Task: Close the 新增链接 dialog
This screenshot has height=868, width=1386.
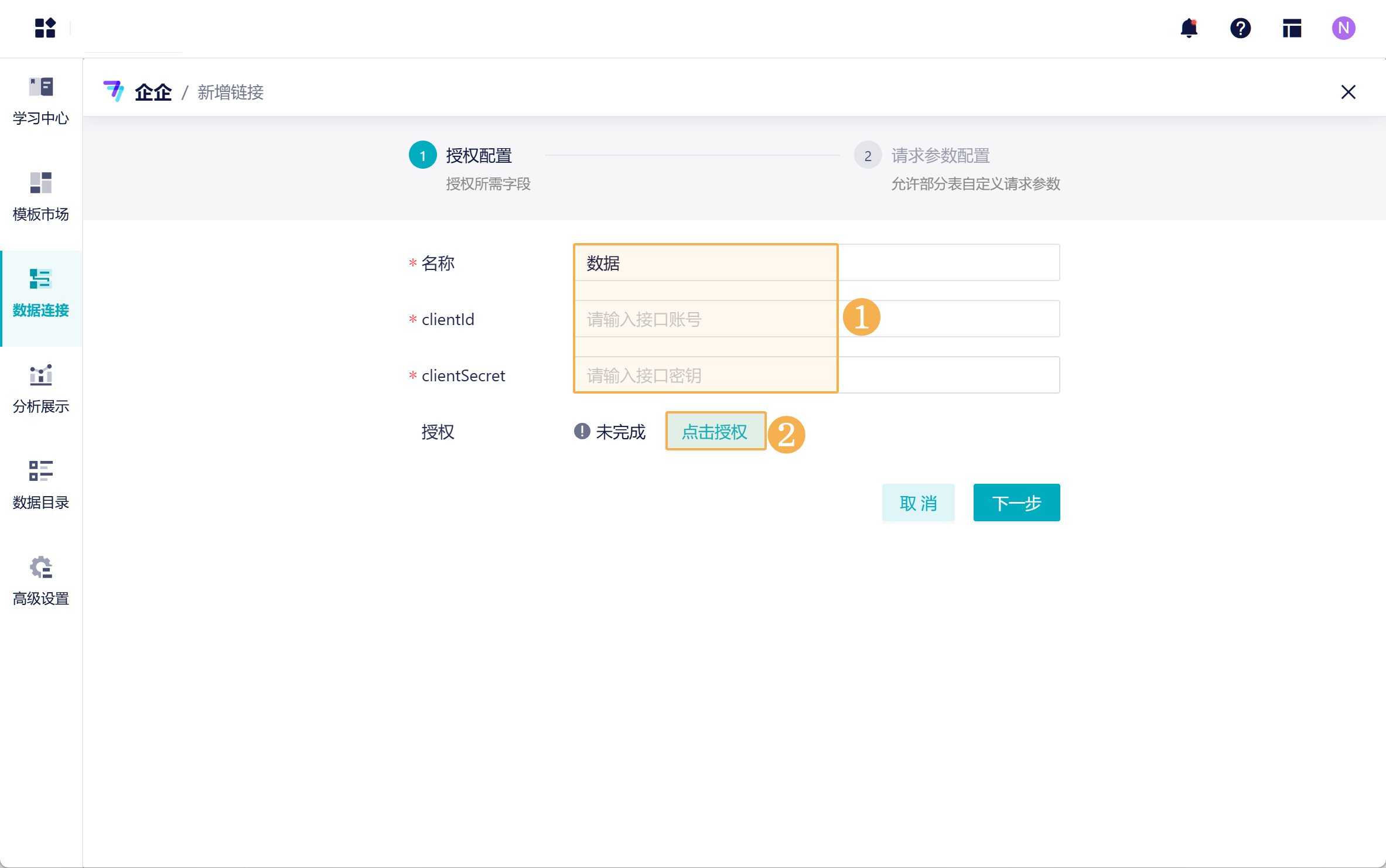Action: click(1348, 92)
